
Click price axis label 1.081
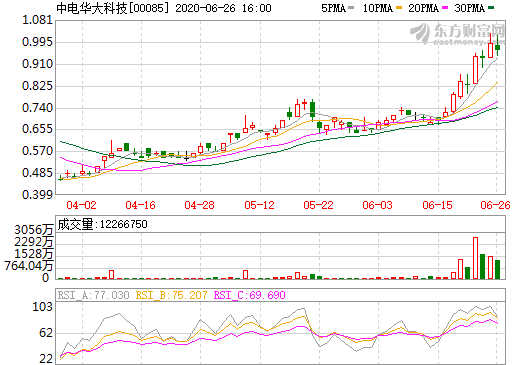(x=38, y=20)
